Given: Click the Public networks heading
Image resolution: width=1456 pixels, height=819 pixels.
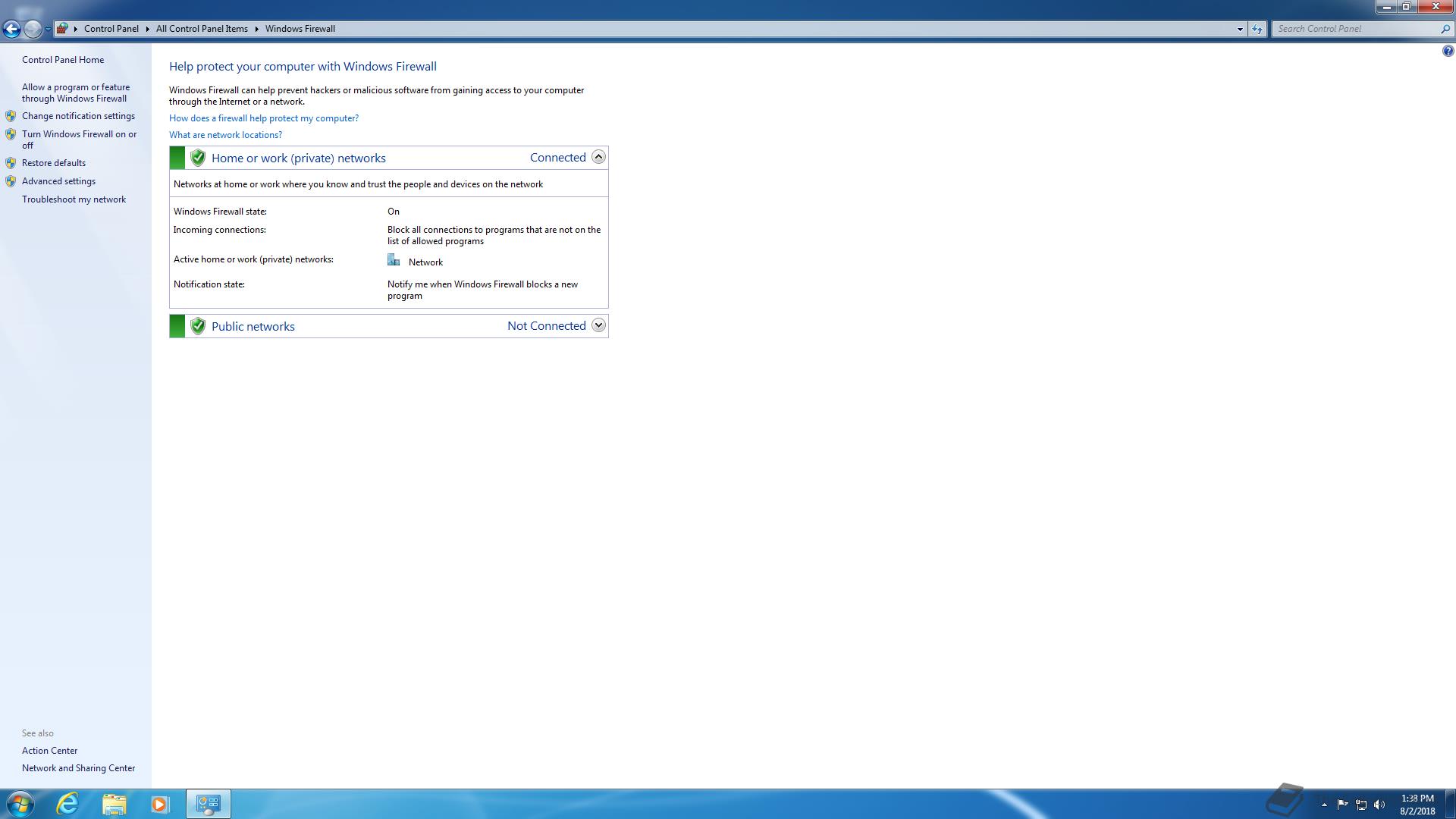Looking at the screenshot, I should coord(253,326).
